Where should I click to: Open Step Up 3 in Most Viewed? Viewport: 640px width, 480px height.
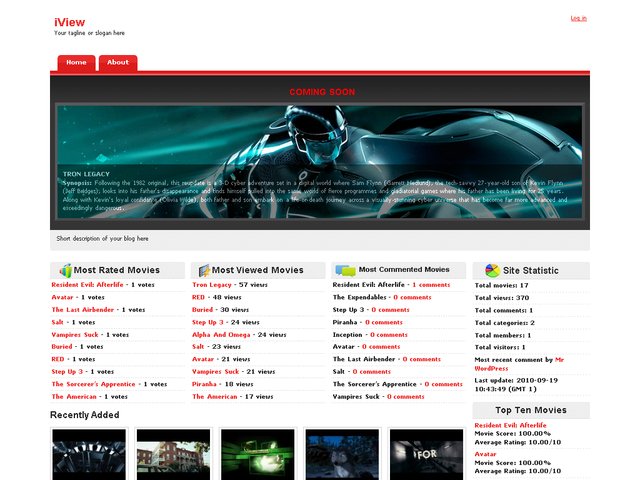208,322
